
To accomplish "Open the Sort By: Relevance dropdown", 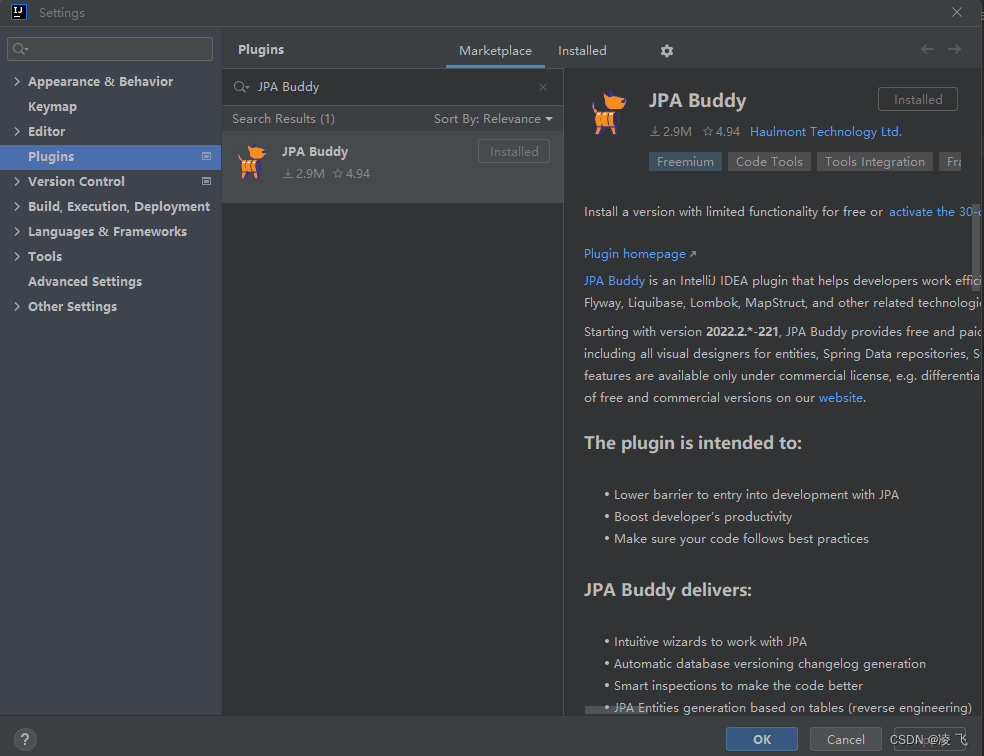I will (x=493, y=119).
